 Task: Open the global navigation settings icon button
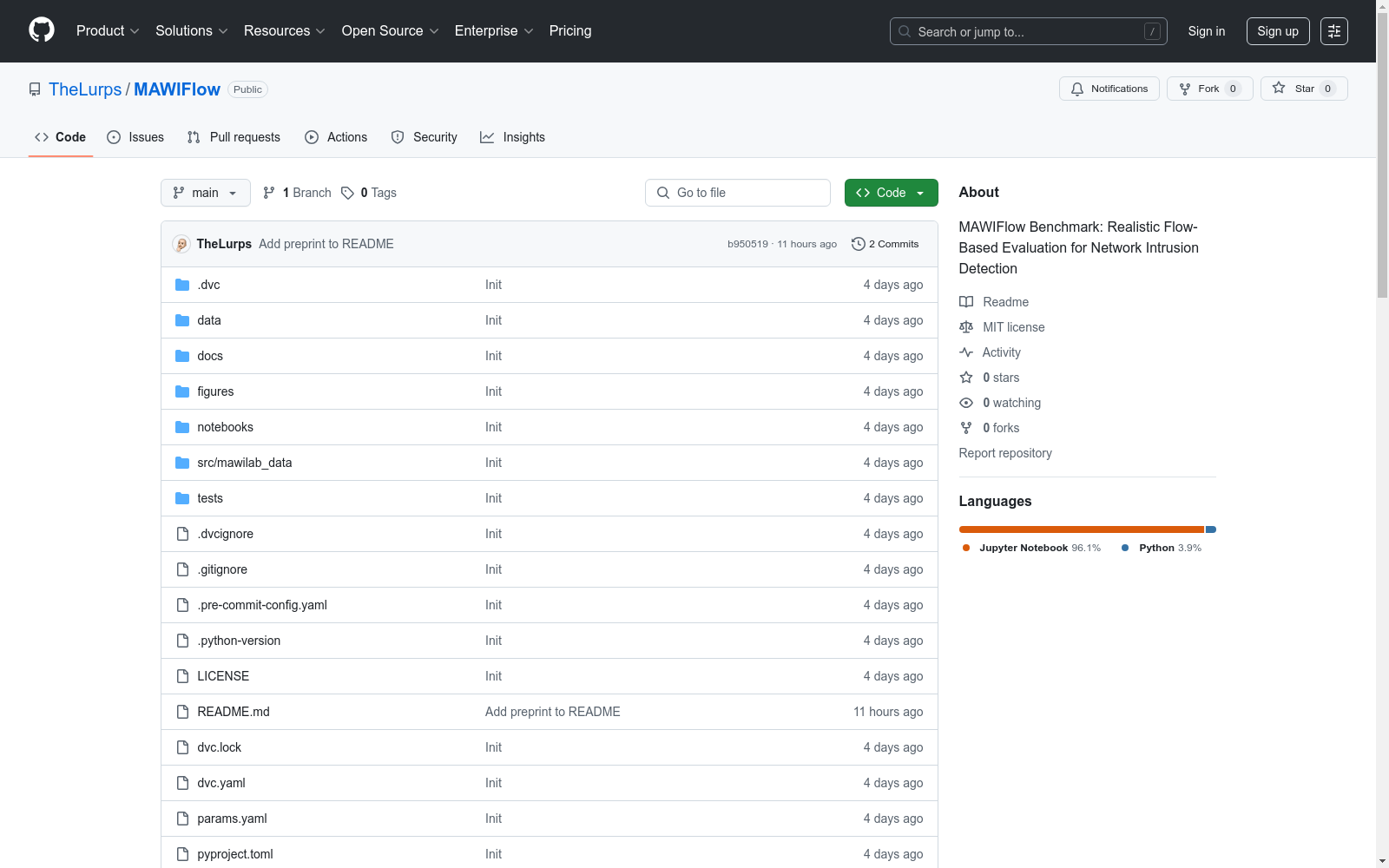click(1334, 31)
